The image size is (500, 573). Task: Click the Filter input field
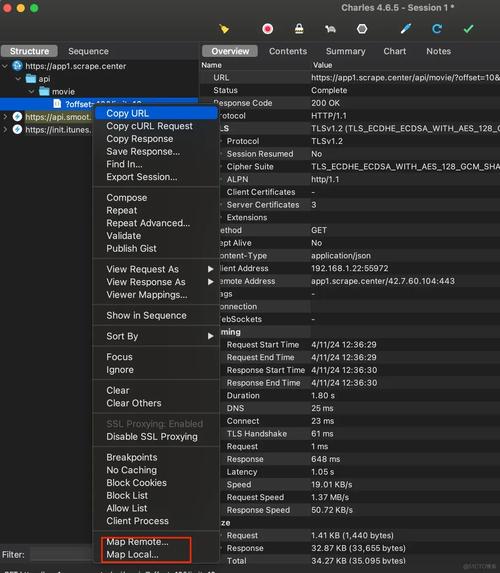61,554
